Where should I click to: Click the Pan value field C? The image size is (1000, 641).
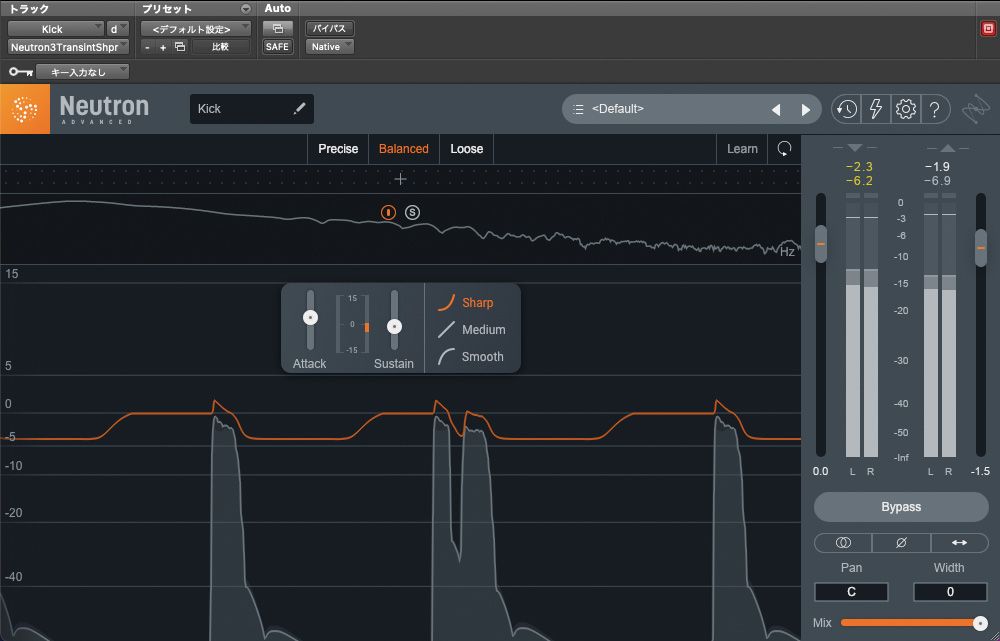[851, 592]
